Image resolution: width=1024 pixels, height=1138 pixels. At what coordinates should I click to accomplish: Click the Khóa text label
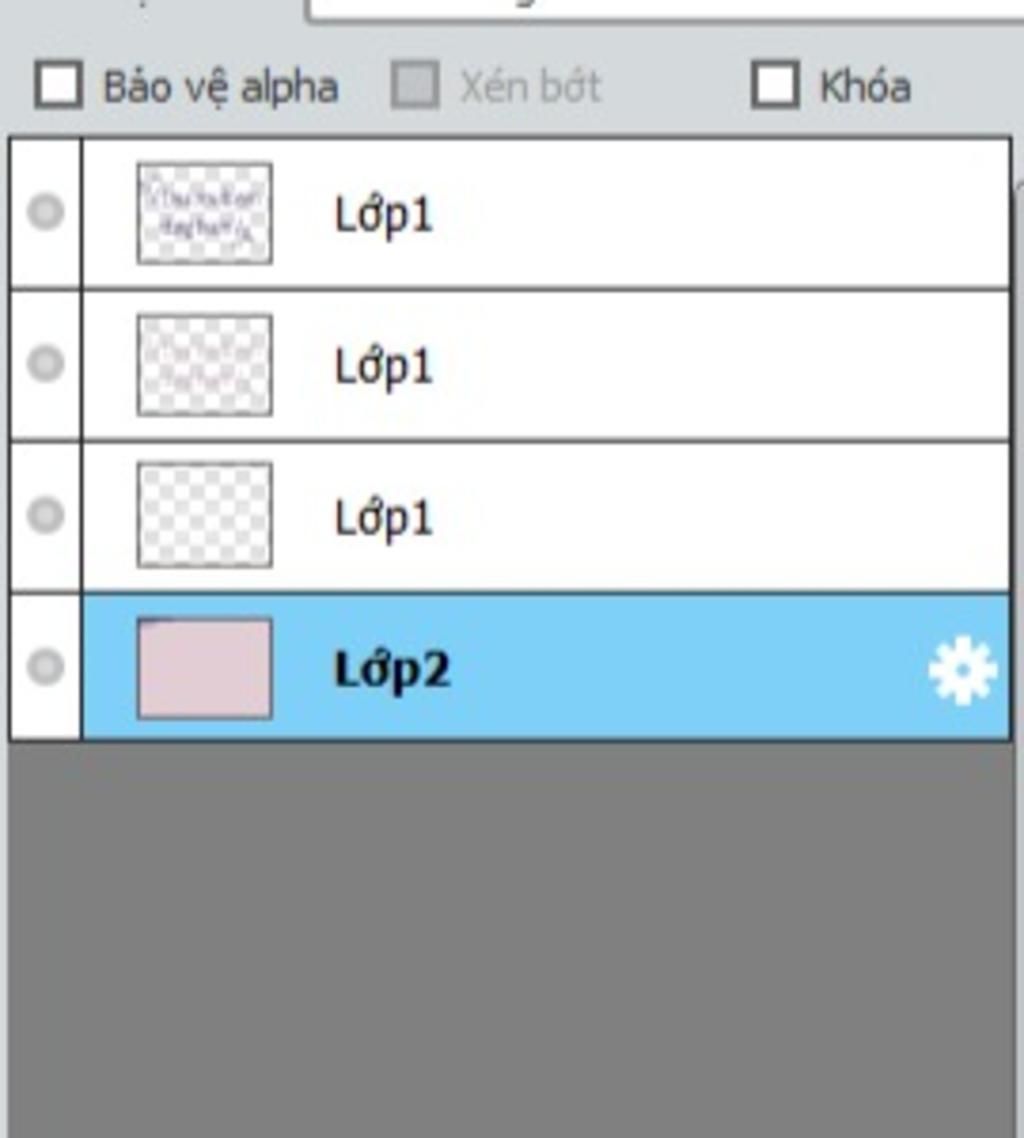pyautogui.click(x=865, y=87)
